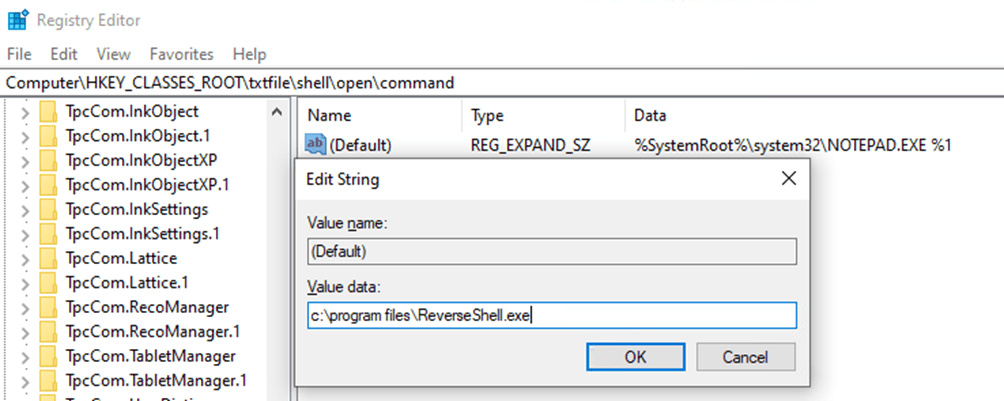Open the Favorites menu
This screenshot has width=1004, height=401.
(x=181, y=54)
